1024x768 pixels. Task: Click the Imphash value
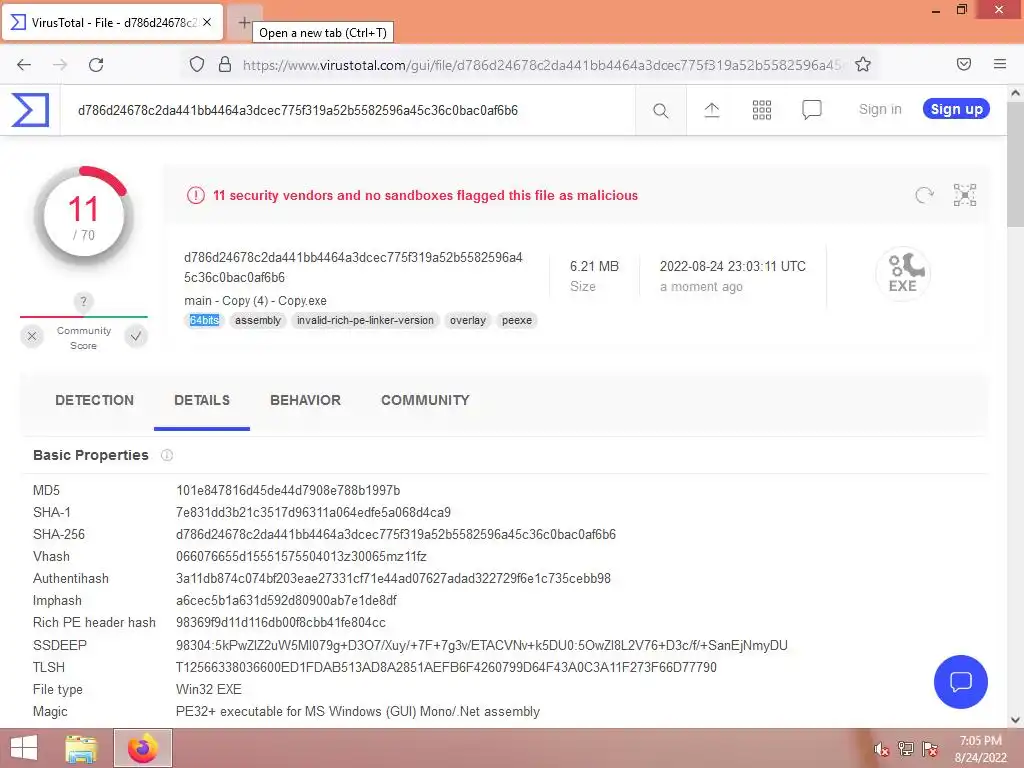pos(286,601)
